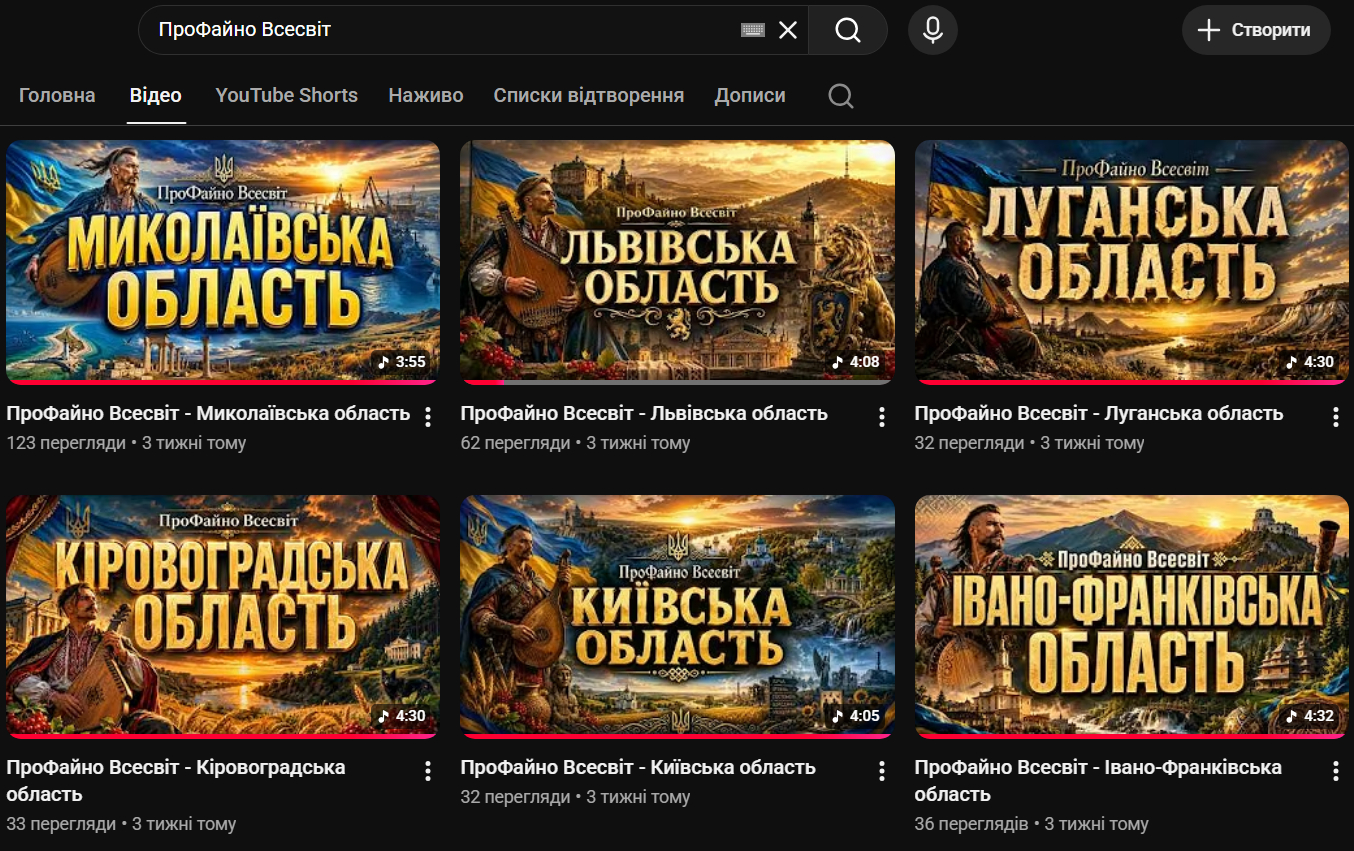
Task: Open more actions menu for Кіровоградська область video
Action: coord(428,770)
